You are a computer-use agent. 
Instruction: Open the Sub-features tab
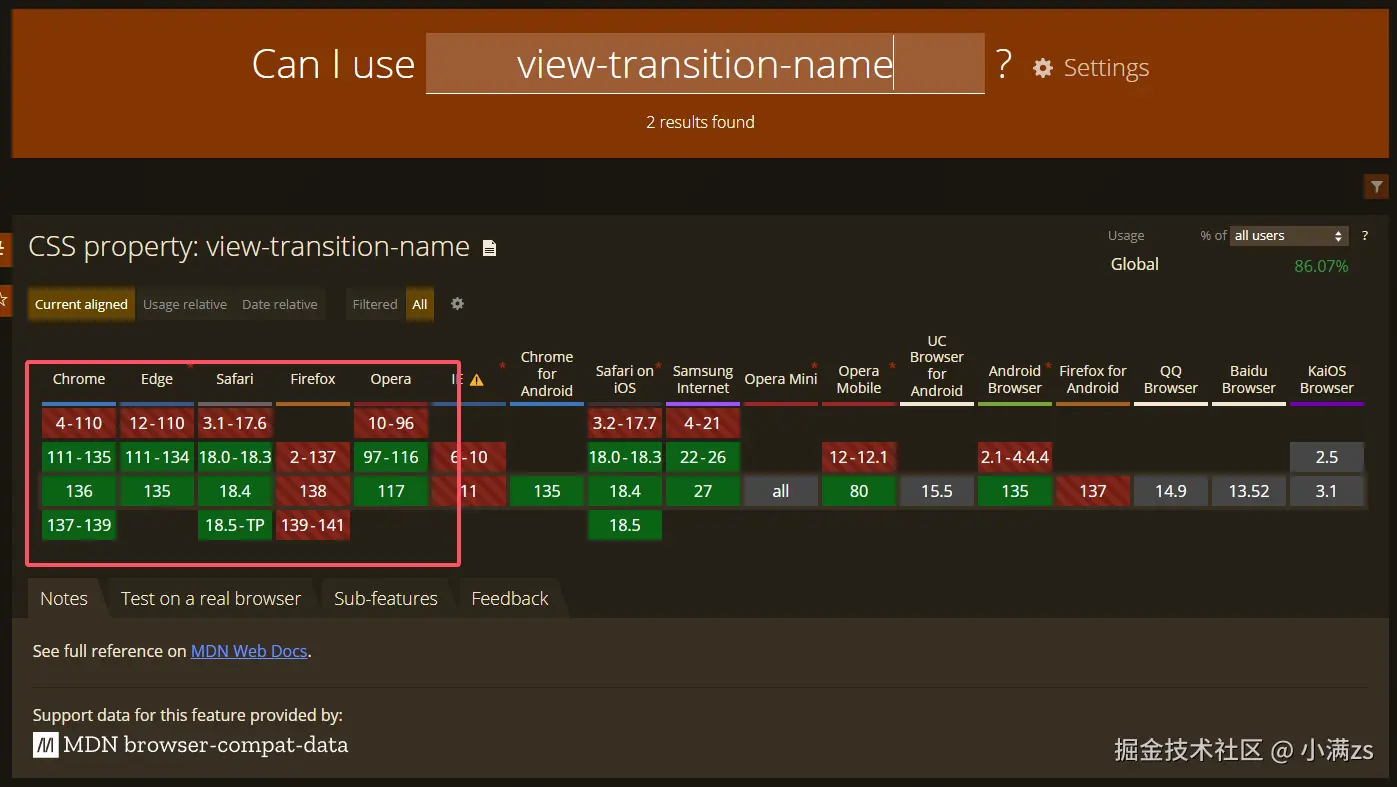tap(386, 598)
